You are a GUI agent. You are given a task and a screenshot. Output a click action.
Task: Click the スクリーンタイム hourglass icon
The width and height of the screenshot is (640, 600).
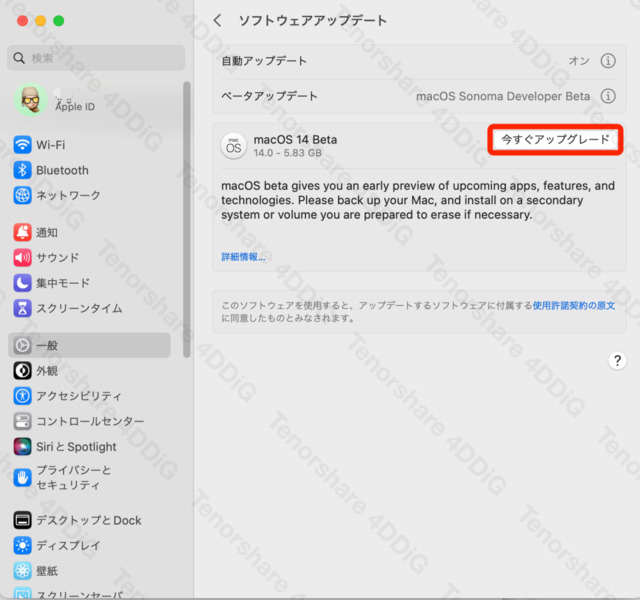coord(22,308)
